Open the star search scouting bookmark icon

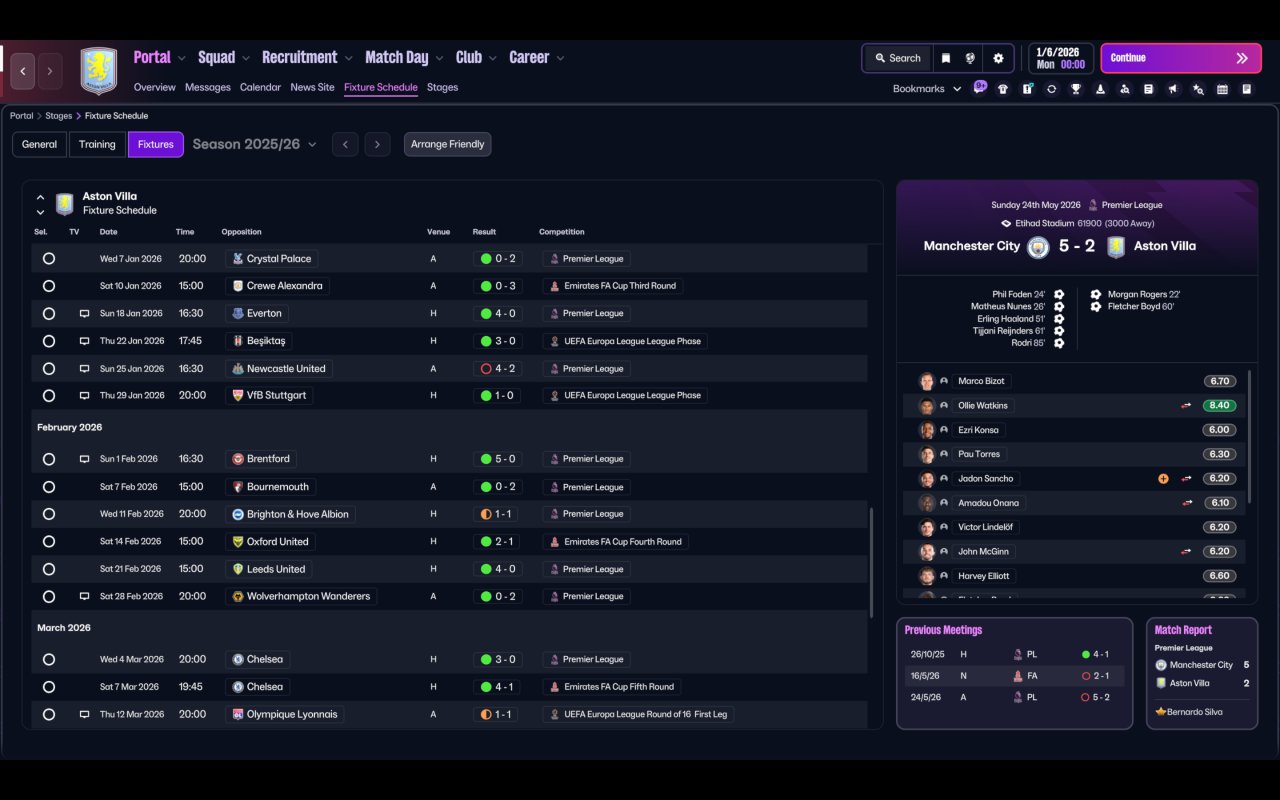(1198, 89)
